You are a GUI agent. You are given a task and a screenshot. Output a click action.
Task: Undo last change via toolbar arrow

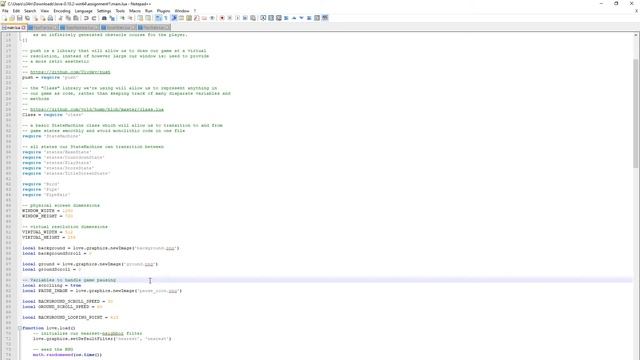coord(86,18)
